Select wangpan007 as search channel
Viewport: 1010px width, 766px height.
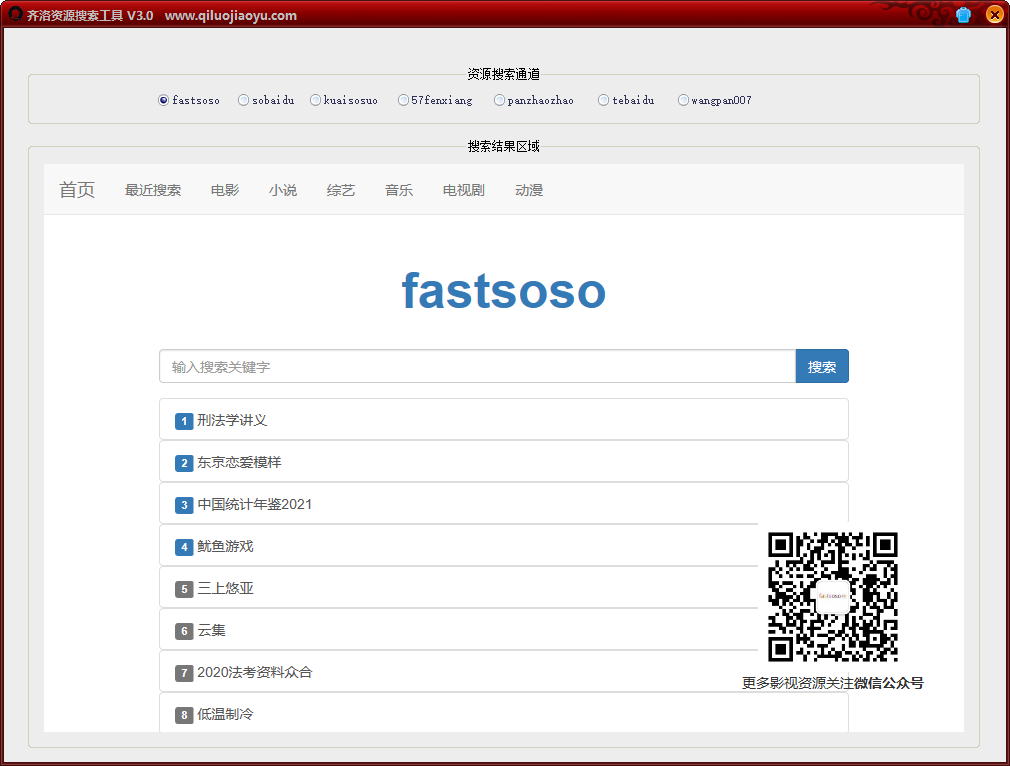pyautogui.click(x=715, y=100)
